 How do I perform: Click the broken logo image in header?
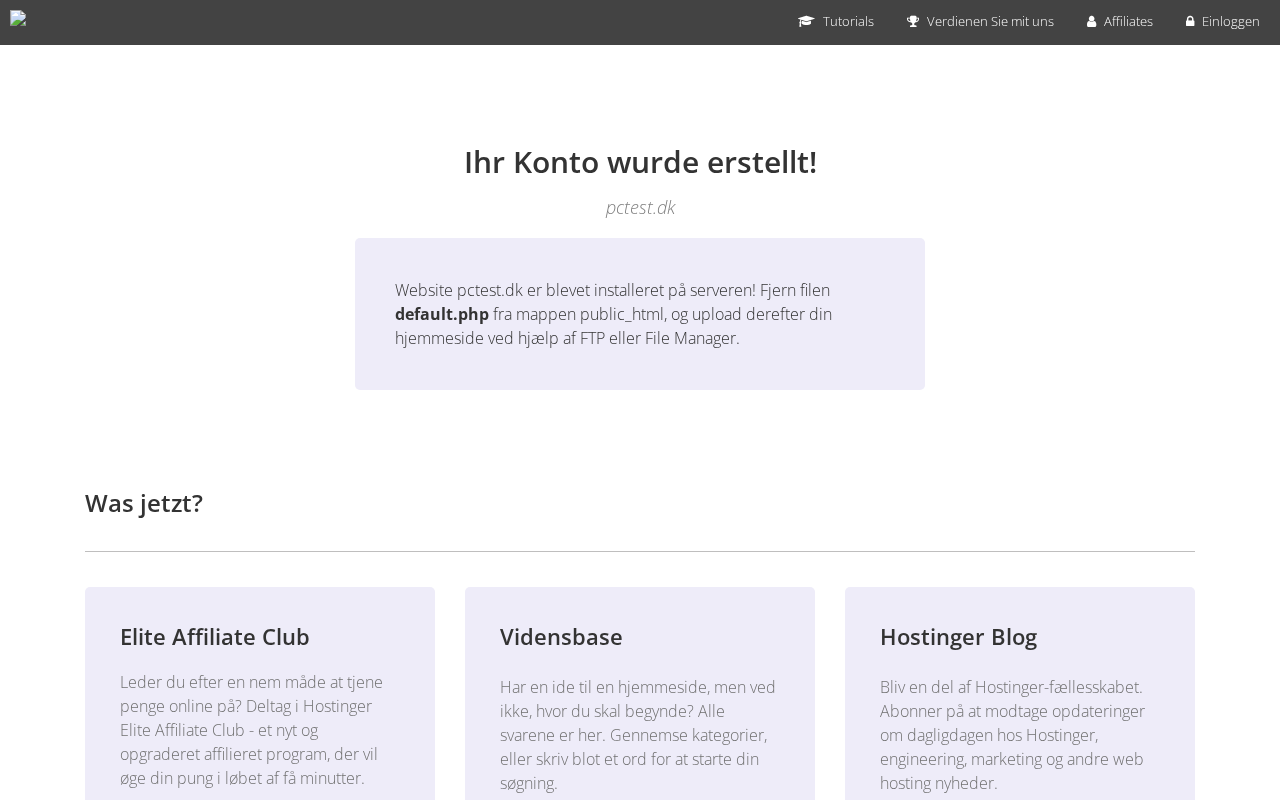[x=18, y=18]
